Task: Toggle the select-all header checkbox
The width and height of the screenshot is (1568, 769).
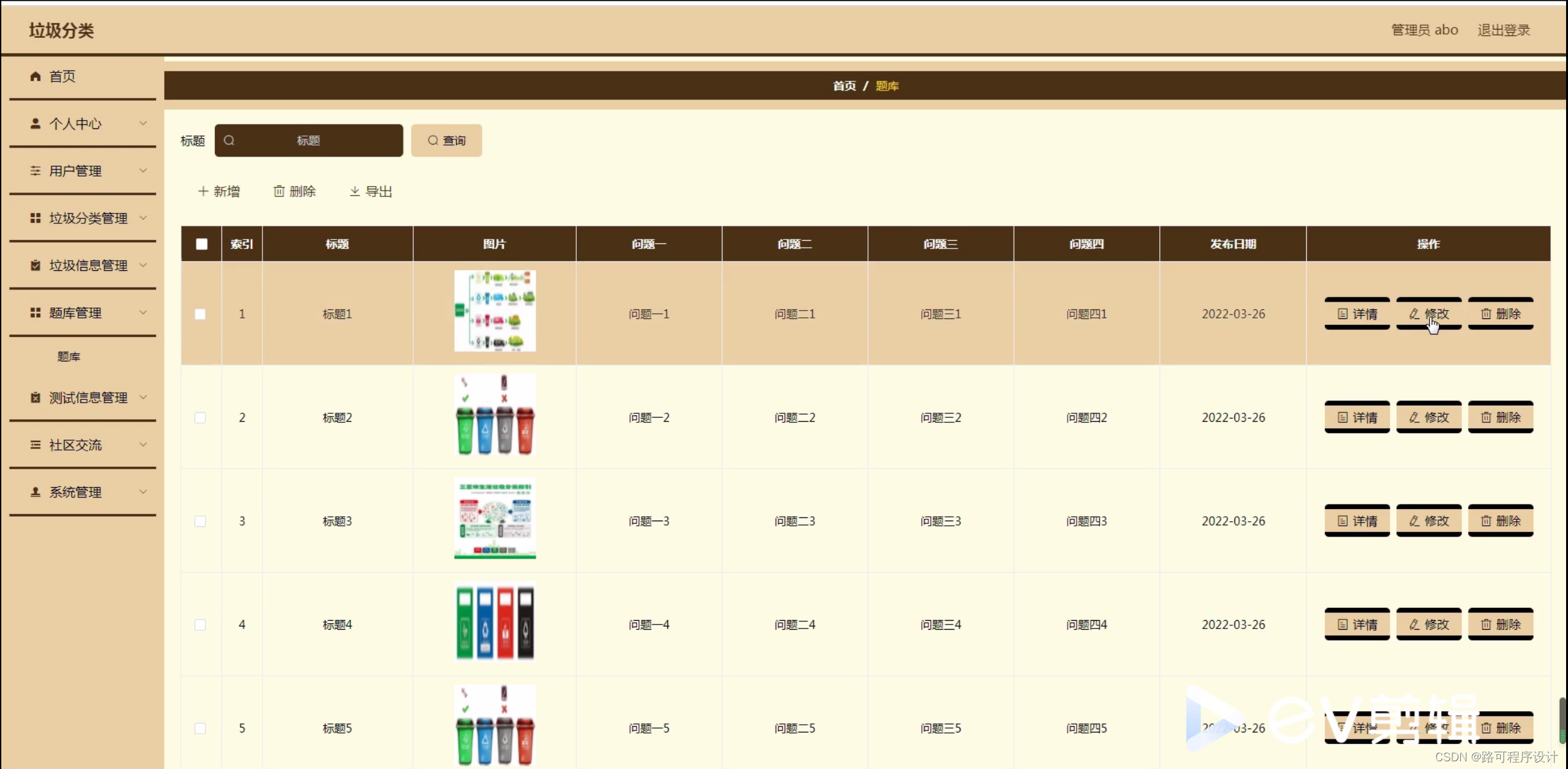Action: [200, 244]
